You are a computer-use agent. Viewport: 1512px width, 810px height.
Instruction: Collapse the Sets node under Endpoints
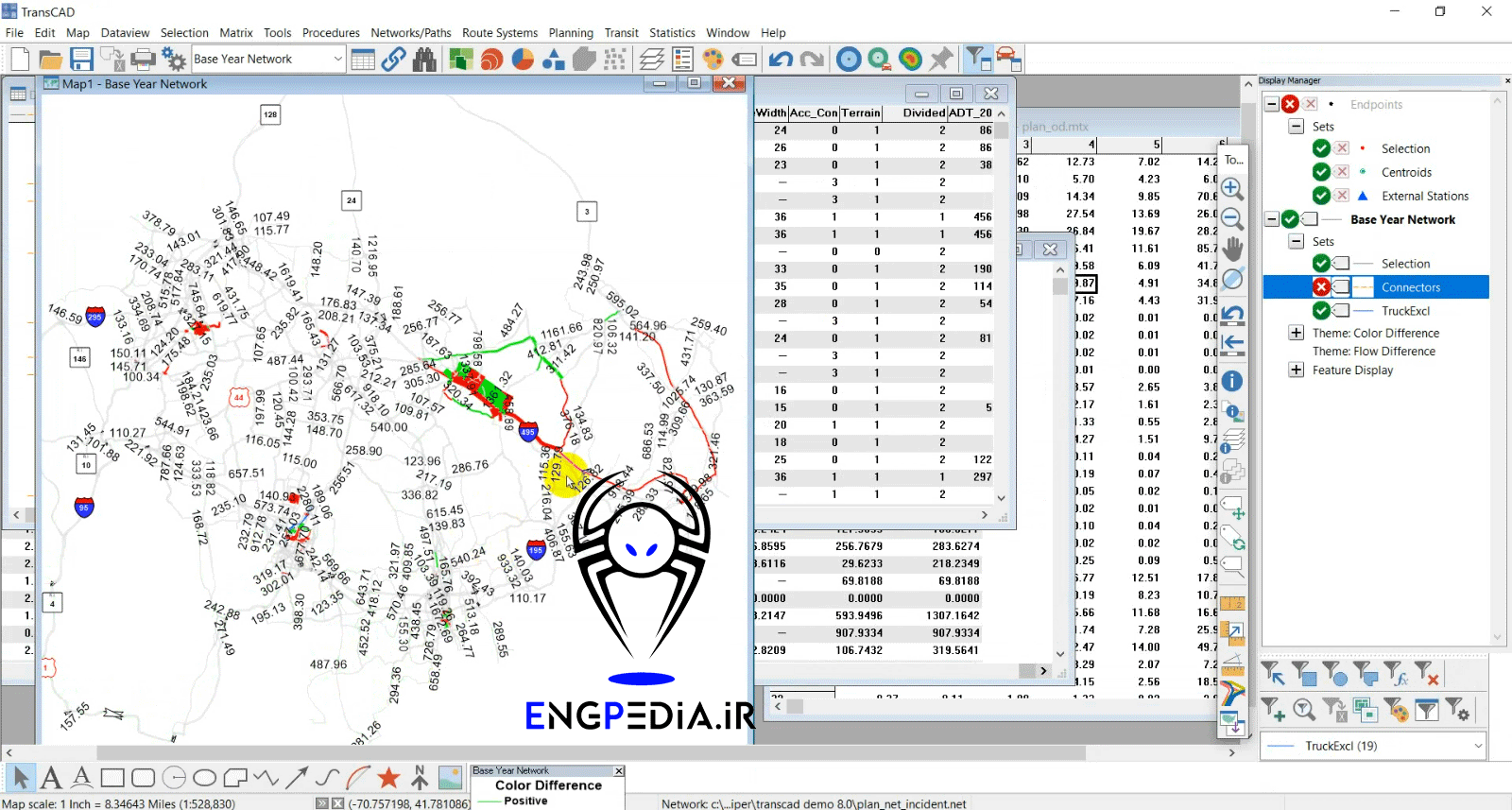pos(1297,127)
